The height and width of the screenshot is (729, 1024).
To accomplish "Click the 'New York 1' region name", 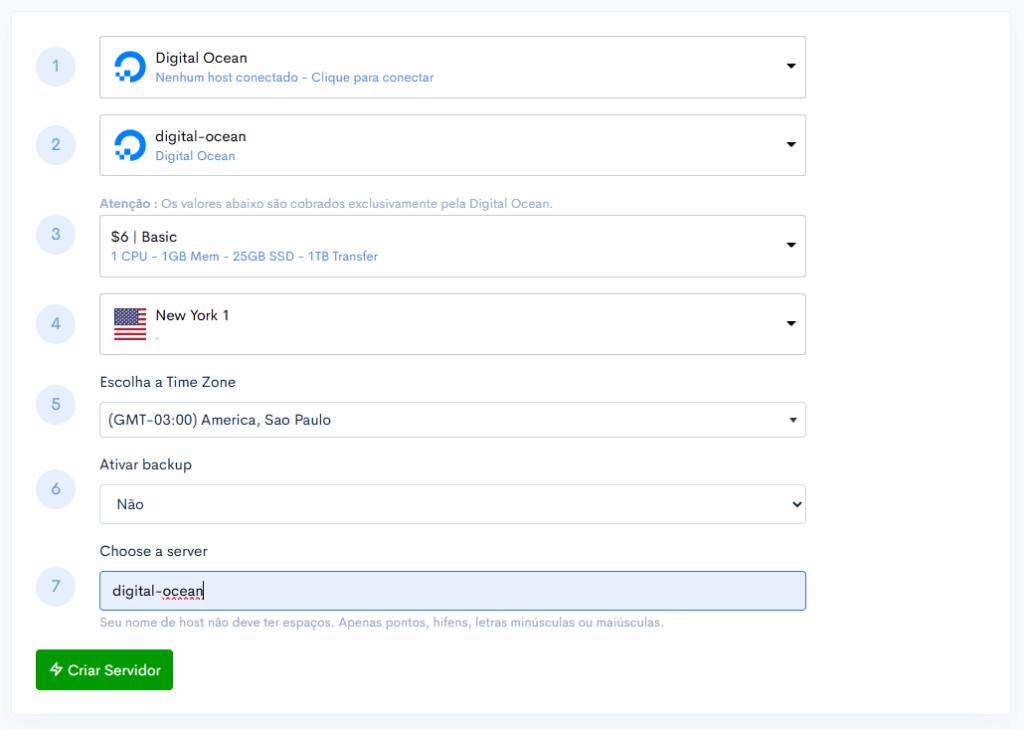I will tap(192, 316).
